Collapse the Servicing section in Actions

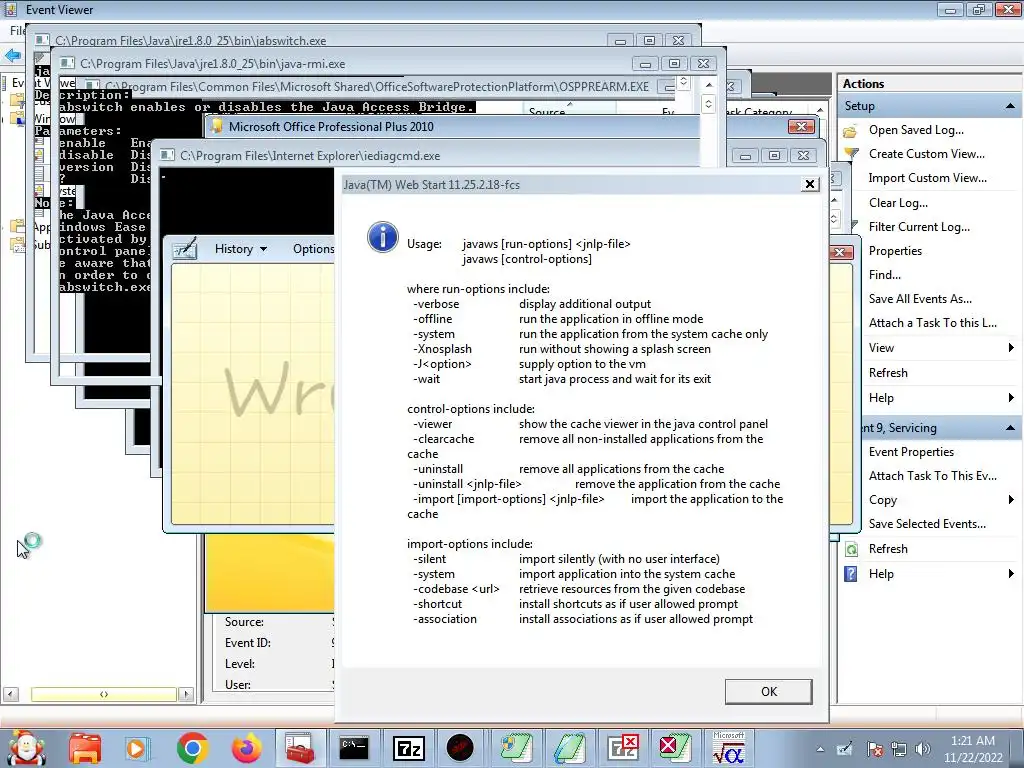coord(1010,428)
